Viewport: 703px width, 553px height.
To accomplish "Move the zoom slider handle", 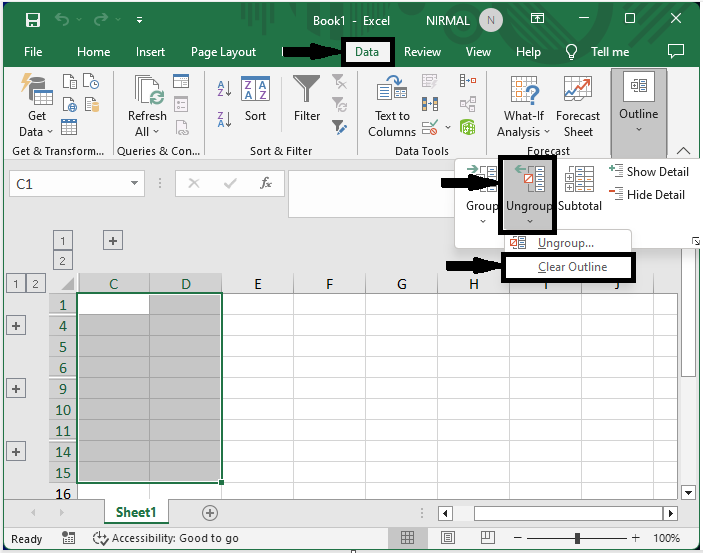I will point(577,538).
